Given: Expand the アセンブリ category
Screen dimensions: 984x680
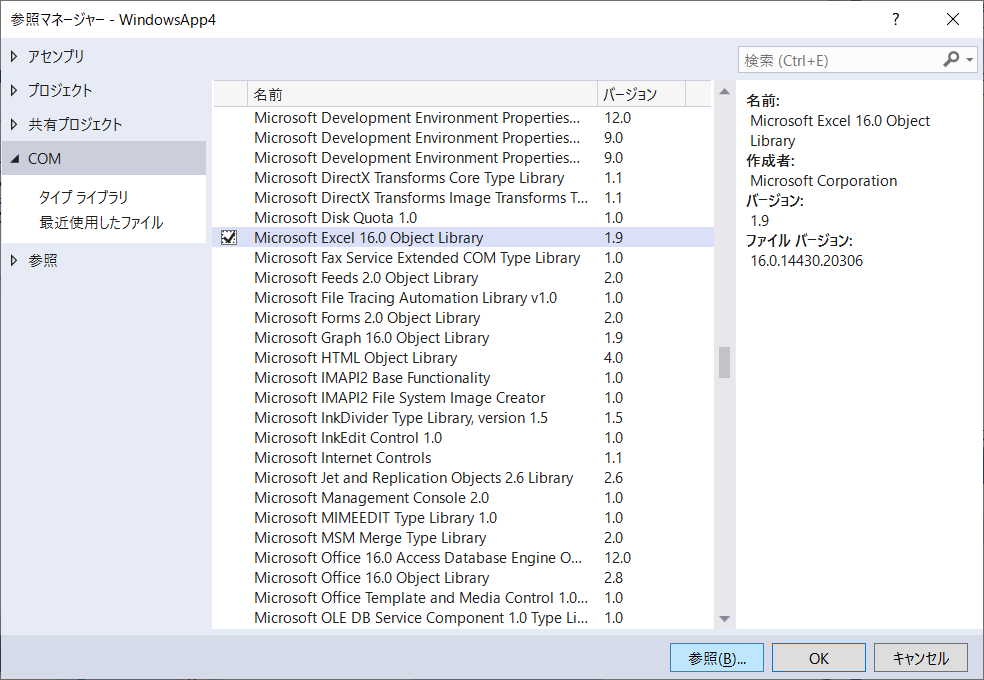Looking at the screenshot, I should (14, 56).
